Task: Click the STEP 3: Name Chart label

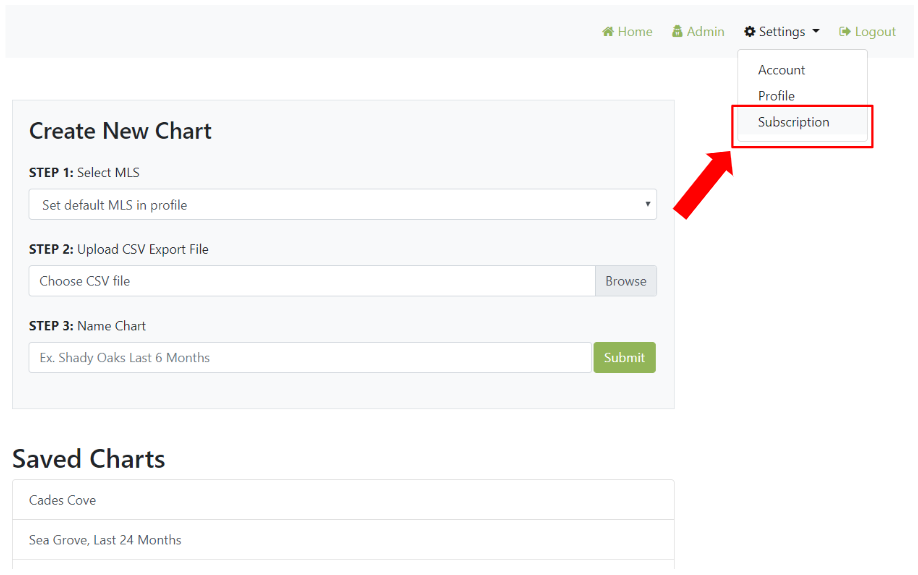Action: [87, 326]
